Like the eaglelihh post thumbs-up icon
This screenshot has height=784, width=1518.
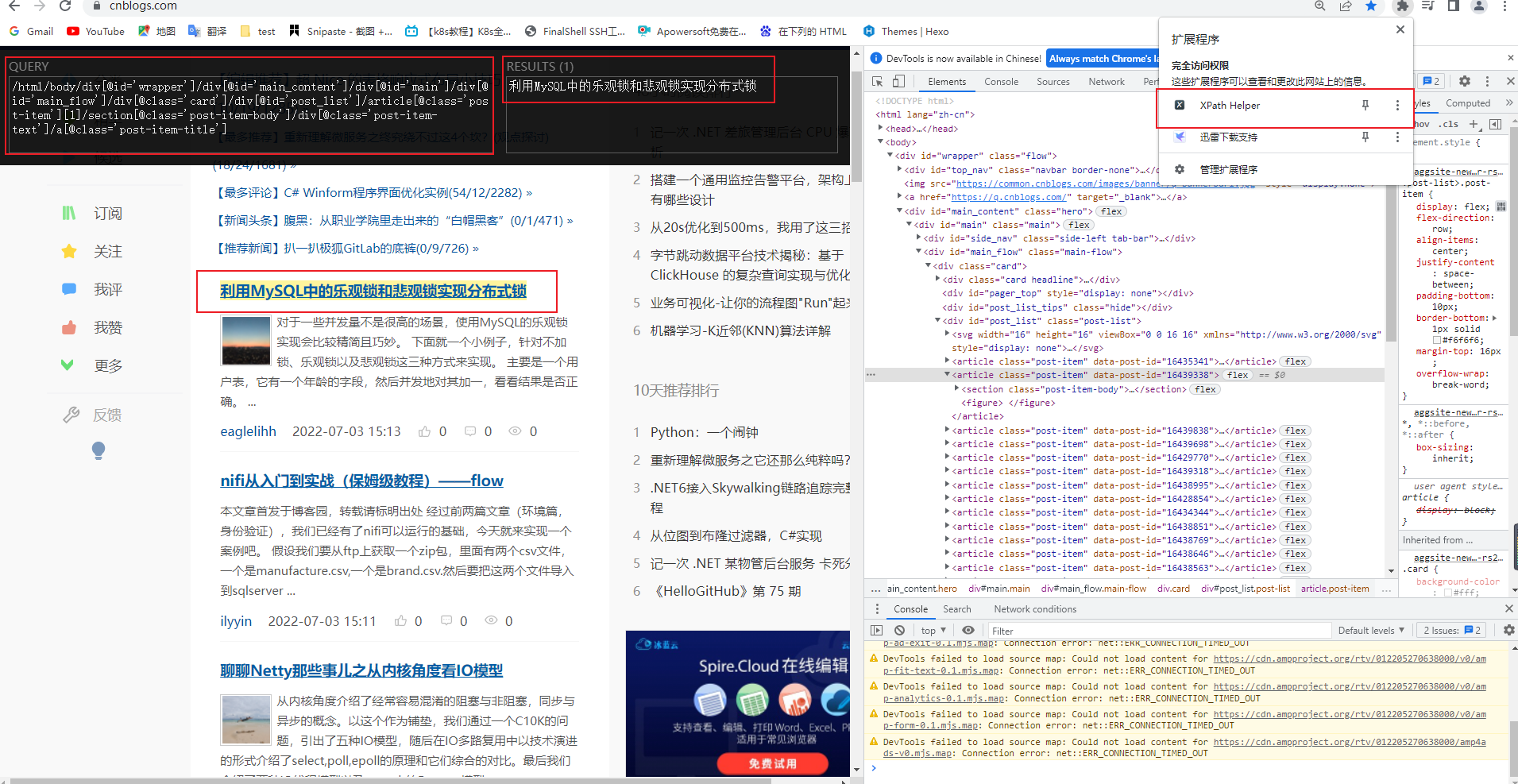click(425, 431)
